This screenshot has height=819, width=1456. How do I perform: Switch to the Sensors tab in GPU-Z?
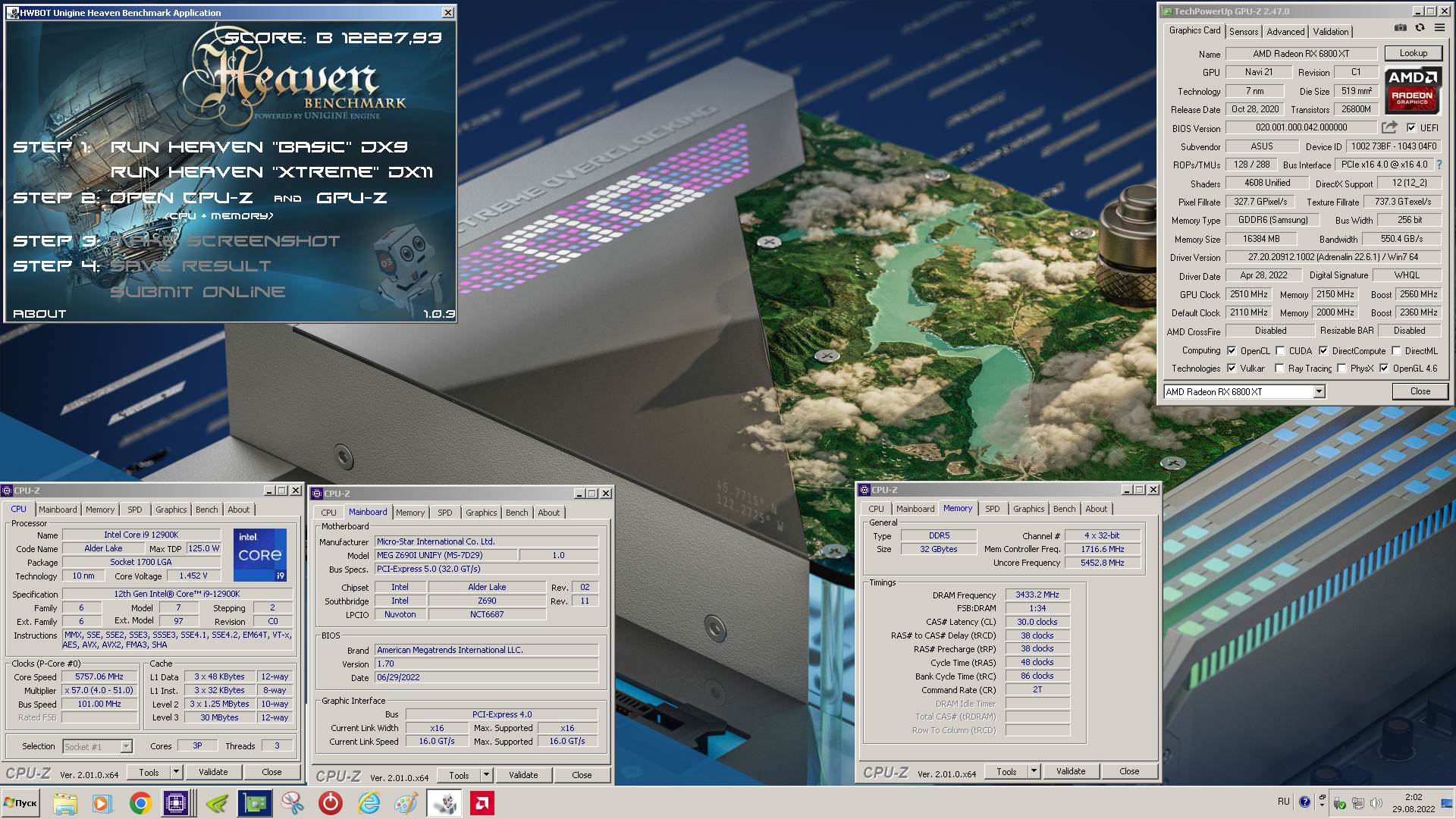pyautogui.click(x=1244, y=31)
